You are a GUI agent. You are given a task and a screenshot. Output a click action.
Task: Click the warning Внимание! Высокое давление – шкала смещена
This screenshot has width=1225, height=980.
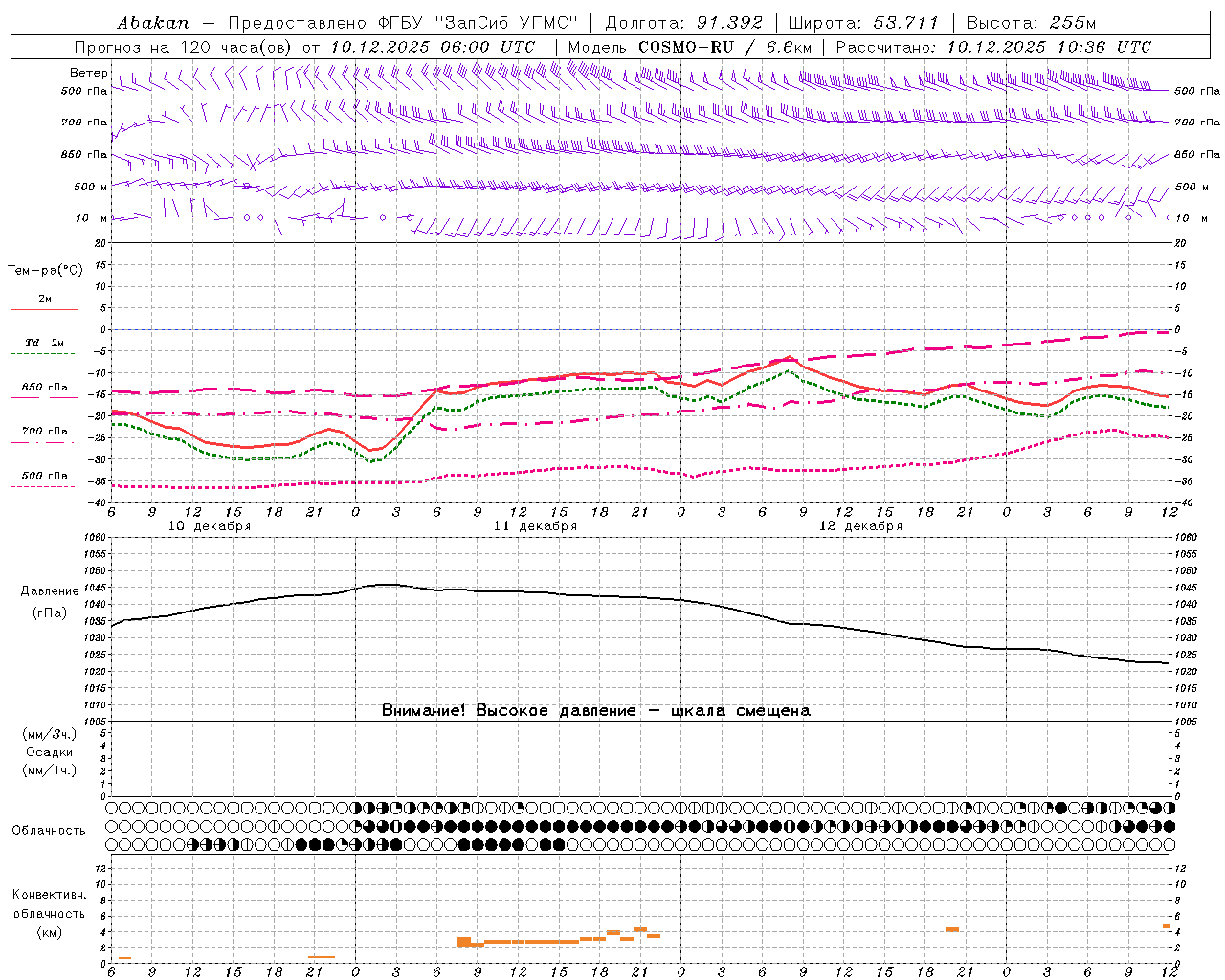pos(596,711)
